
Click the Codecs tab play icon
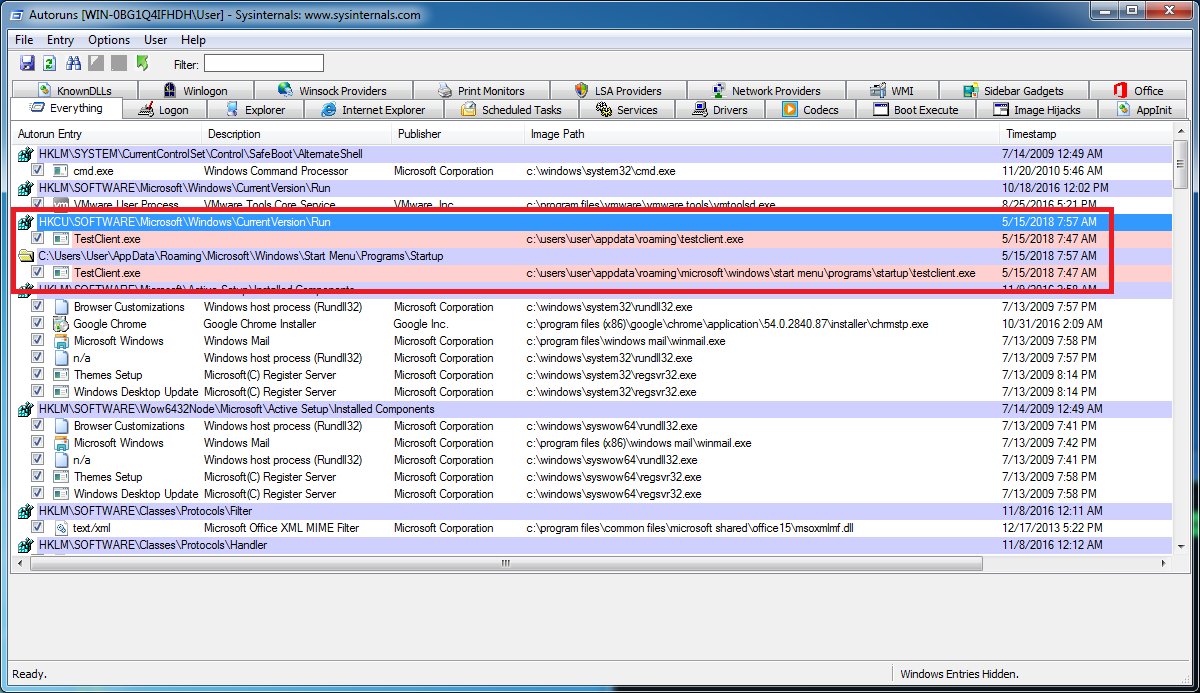tap(790, 110)
